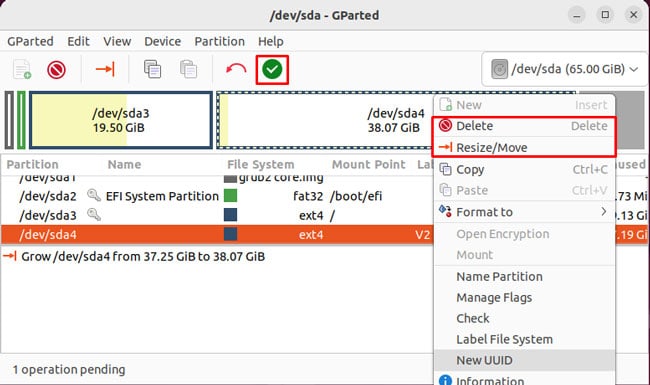The height and width of the screenshot is (385, 650).
Task: Click the blue Information icon in the context menu
Action: coord(445,380)
